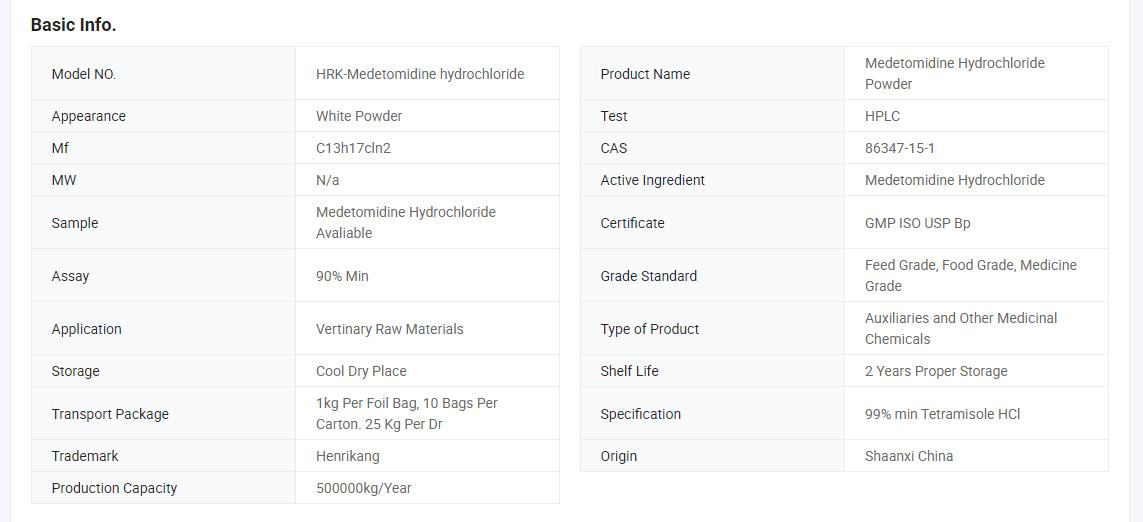Select the Cool Dry Place storage value
The height and width of the screenshot is (522, 1143).
[x=361, y=371]
